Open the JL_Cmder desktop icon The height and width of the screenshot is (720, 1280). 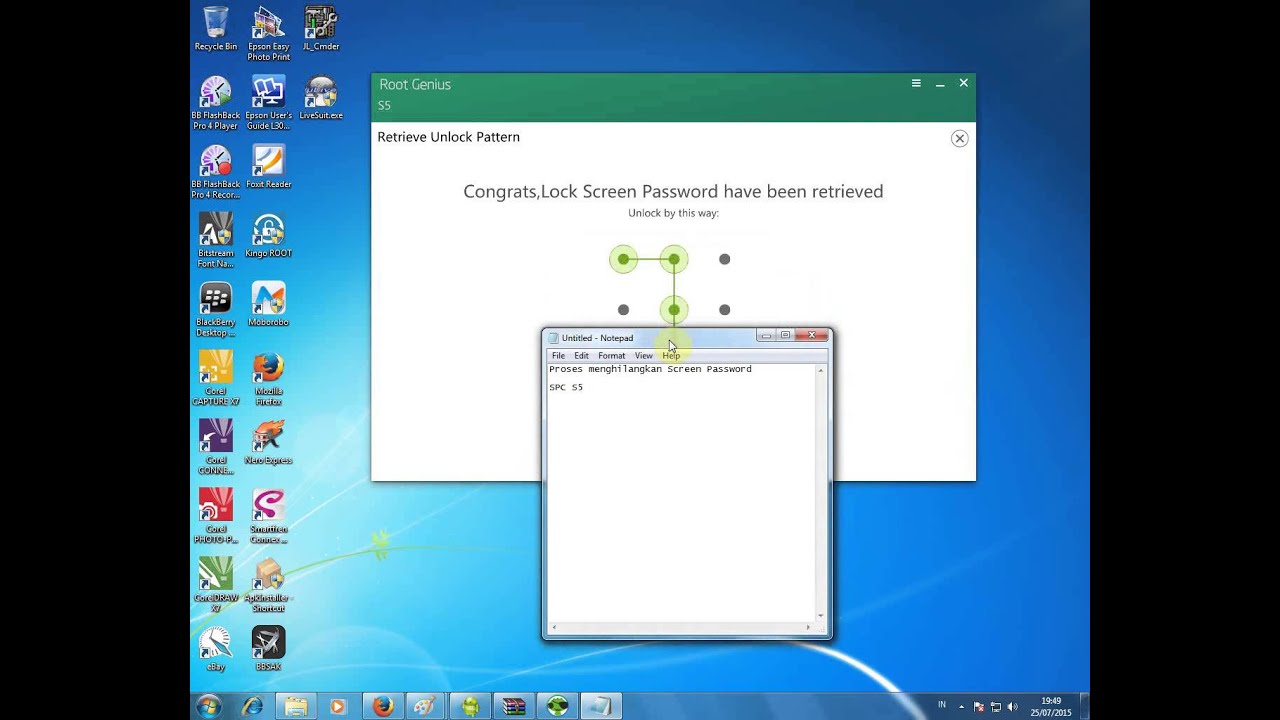320,29
